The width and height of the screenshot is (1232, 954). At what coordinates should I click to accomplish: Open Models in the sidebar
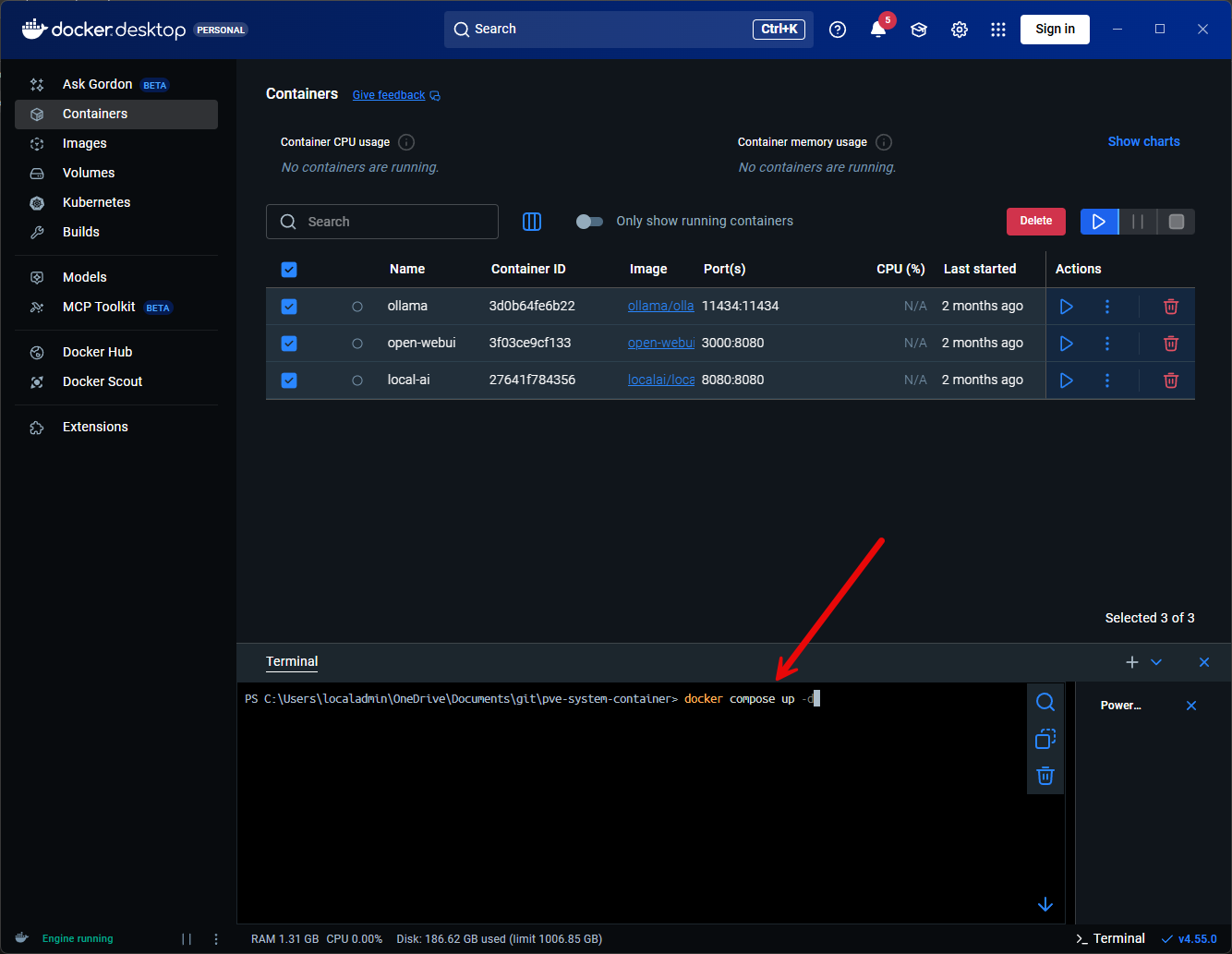pos(116,278)
